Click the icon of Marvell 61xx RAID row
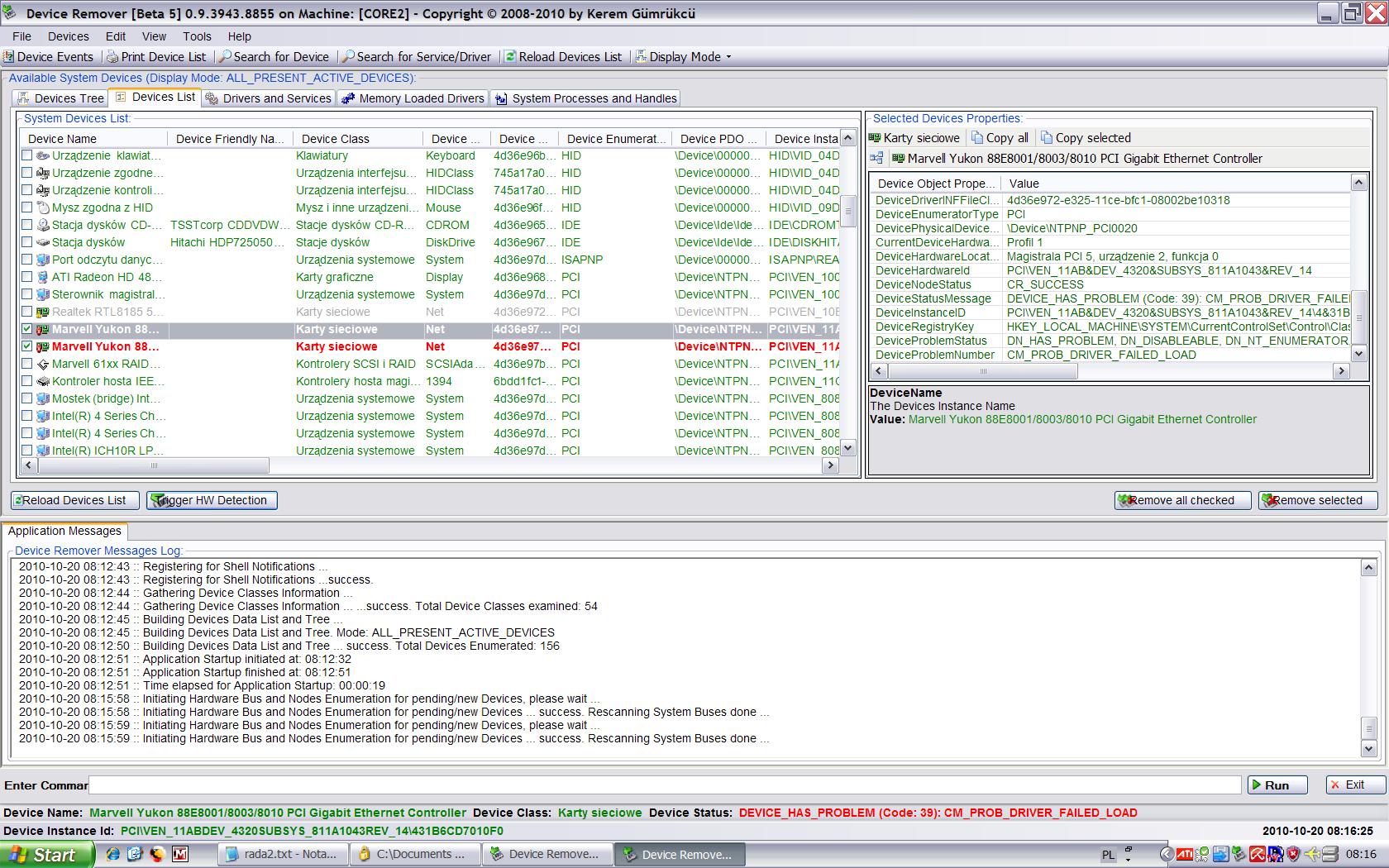This screenshot has width=1389, height=868. point(43,364)
